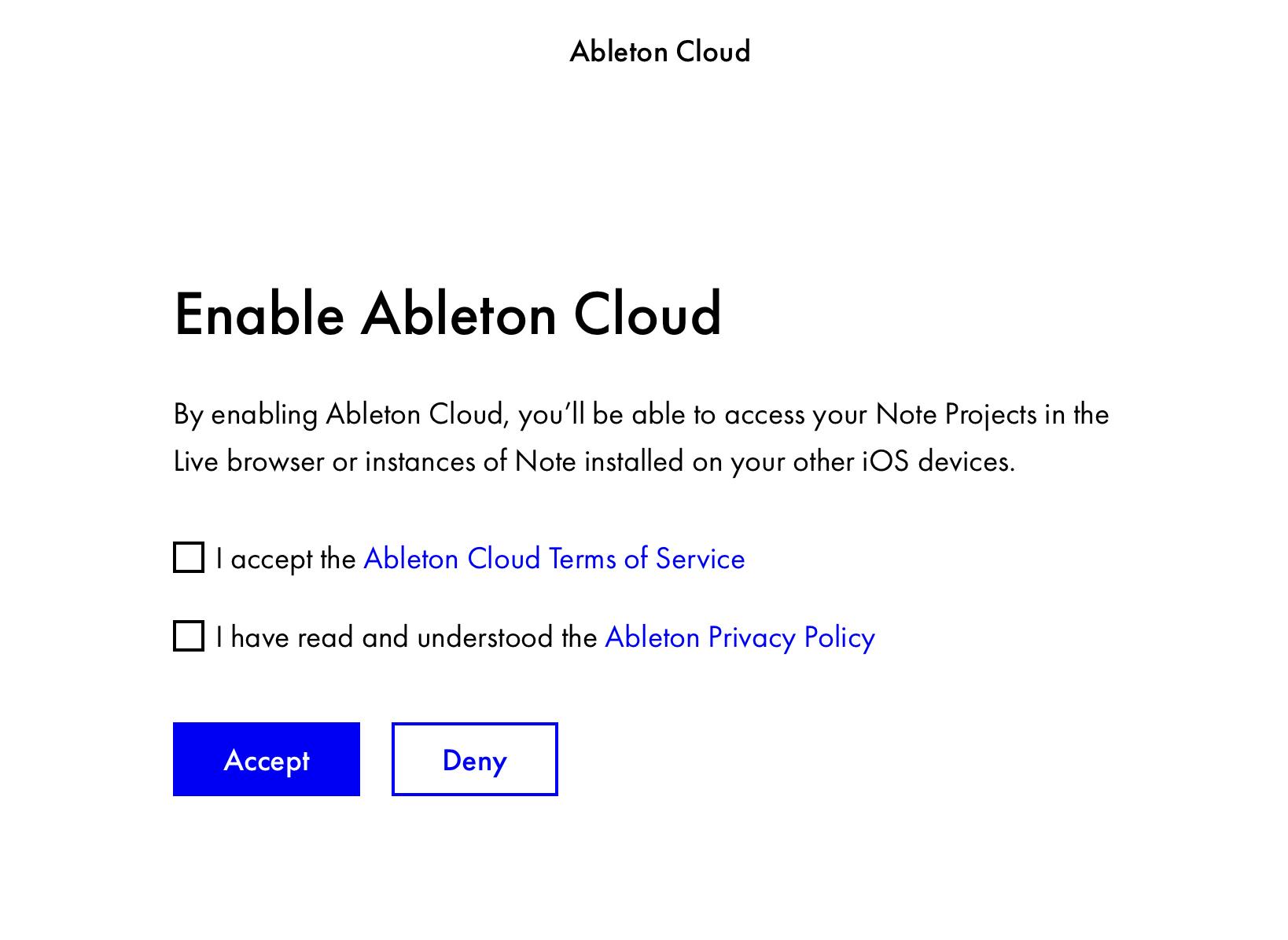The width and height of the screenshot is (1288, 940).
Task: Select the 'Enable Ableton Cloud' heading
Action: (448, 314)
